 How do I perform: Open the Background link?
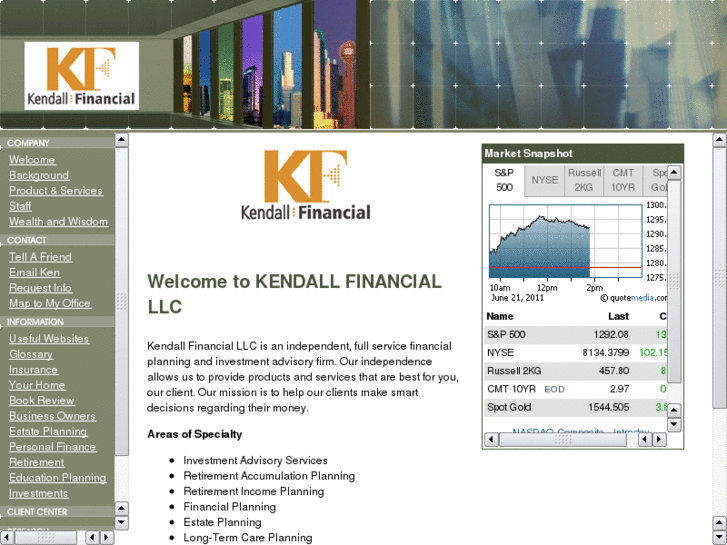pyautogui.click(x=39, y=175)
